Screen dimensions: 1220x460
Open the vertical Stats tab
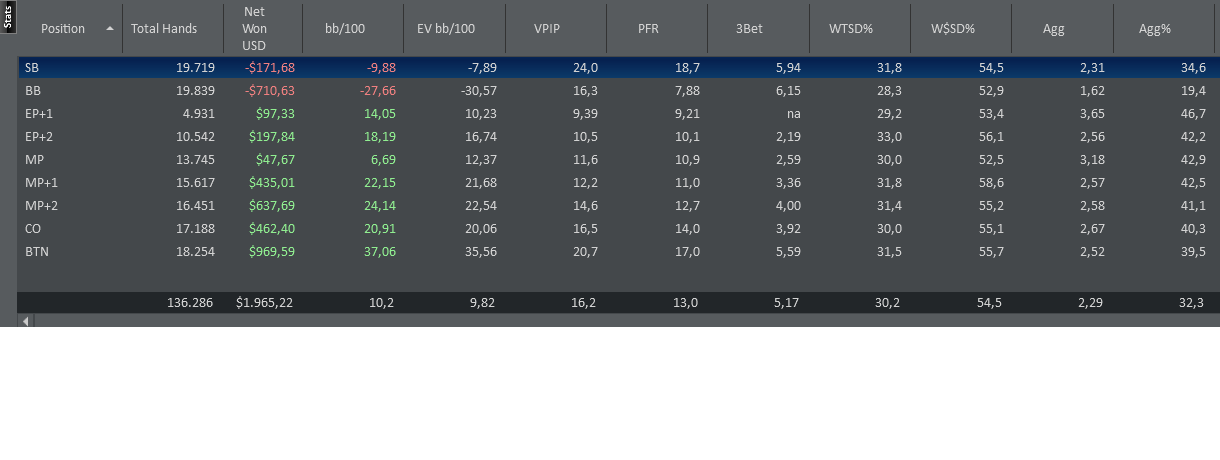pos(7,17)
